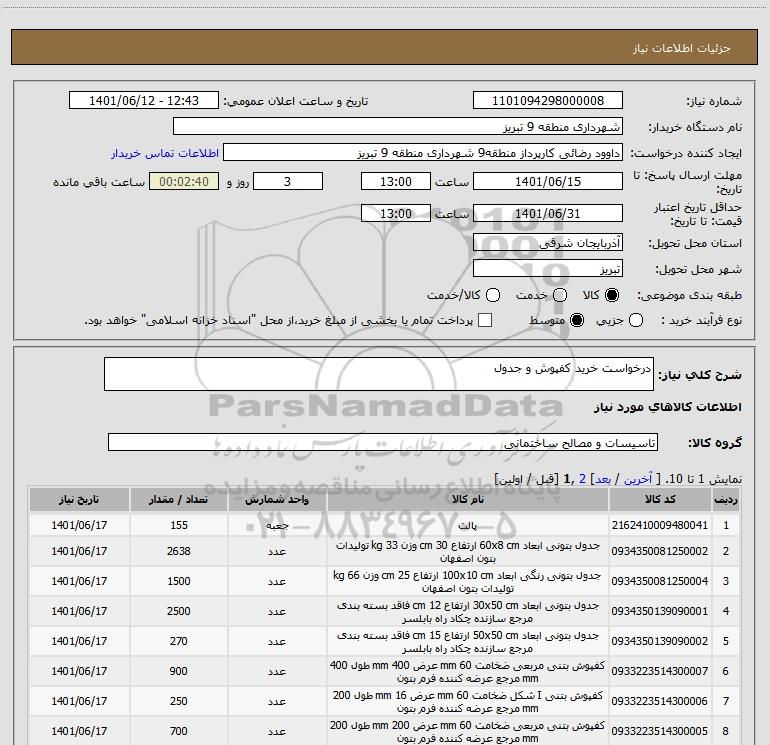
Task: Click buyer organization field شهرداری منطقه 9 تبریز
Action: [398, 127]
